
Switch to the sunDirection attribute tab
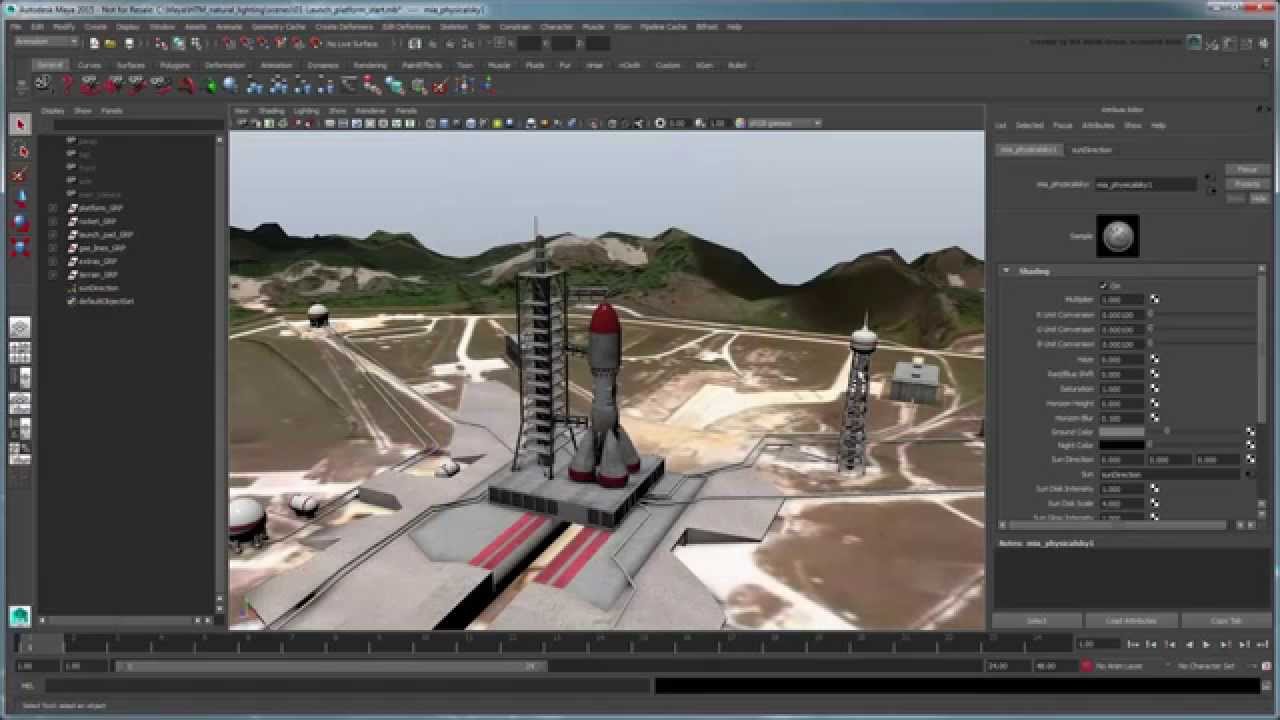[x=1091, y=150]
